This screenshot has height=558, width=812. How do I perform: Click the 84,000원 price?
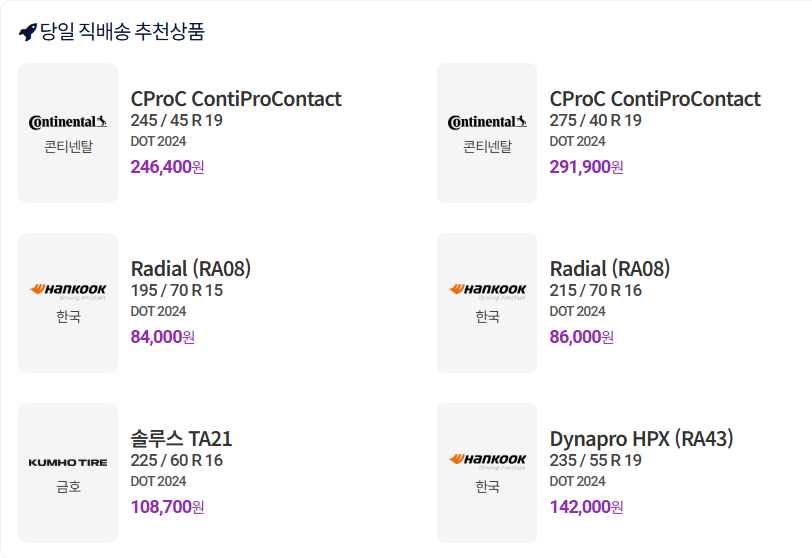pos(162,337)
